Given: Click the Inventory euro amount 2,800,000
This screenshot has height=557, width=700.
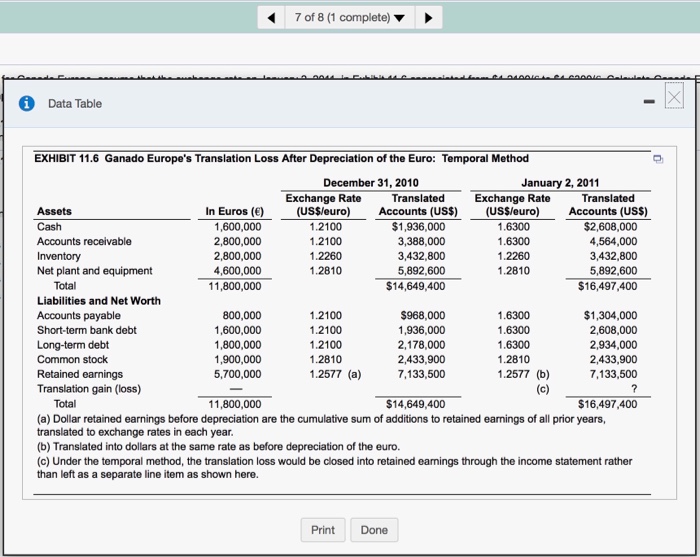Looking at the screenshot, I should point(237,256).
